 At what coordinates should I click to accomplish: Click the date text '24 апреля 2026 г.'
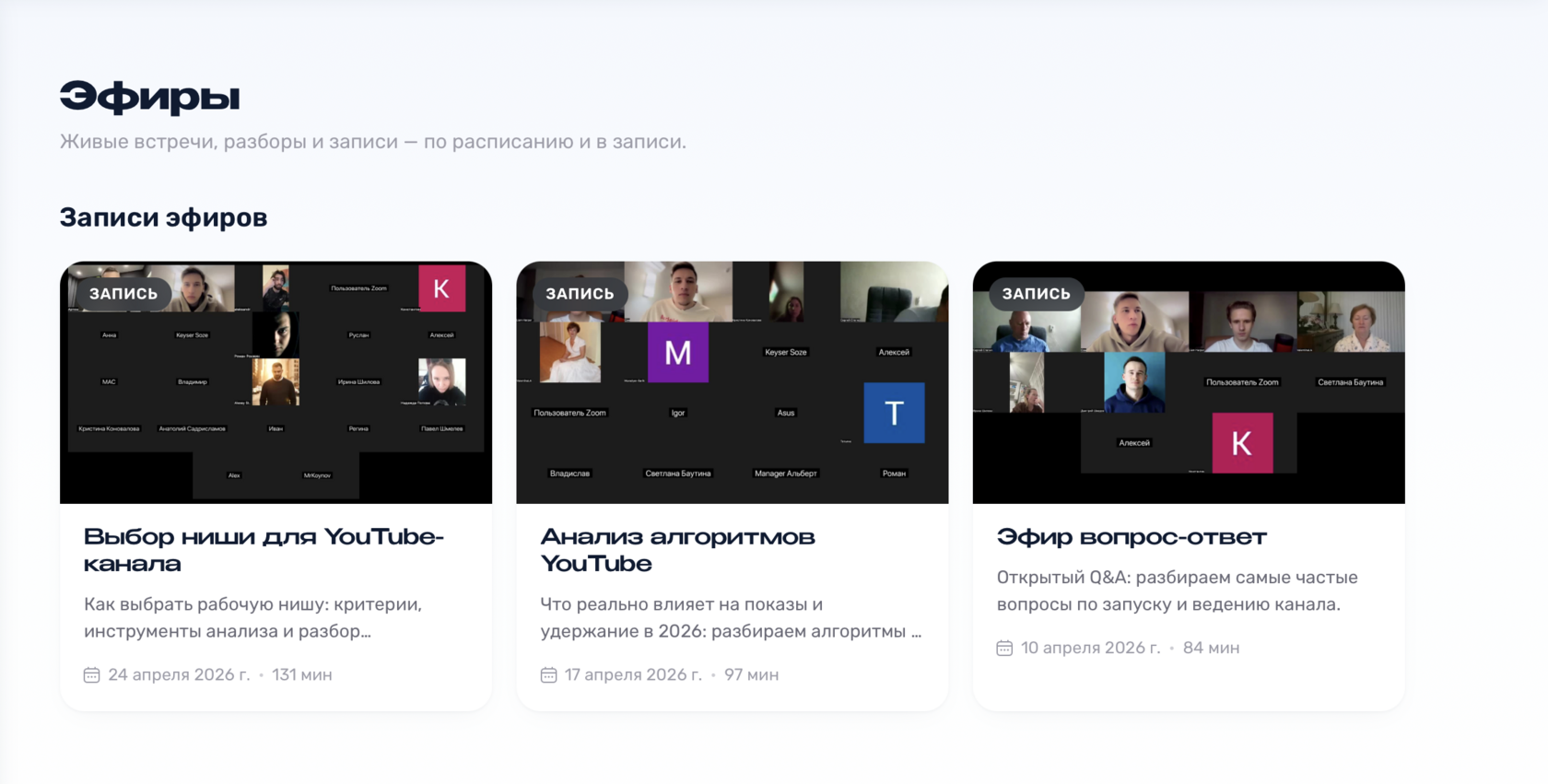click(x=179, y=675)
